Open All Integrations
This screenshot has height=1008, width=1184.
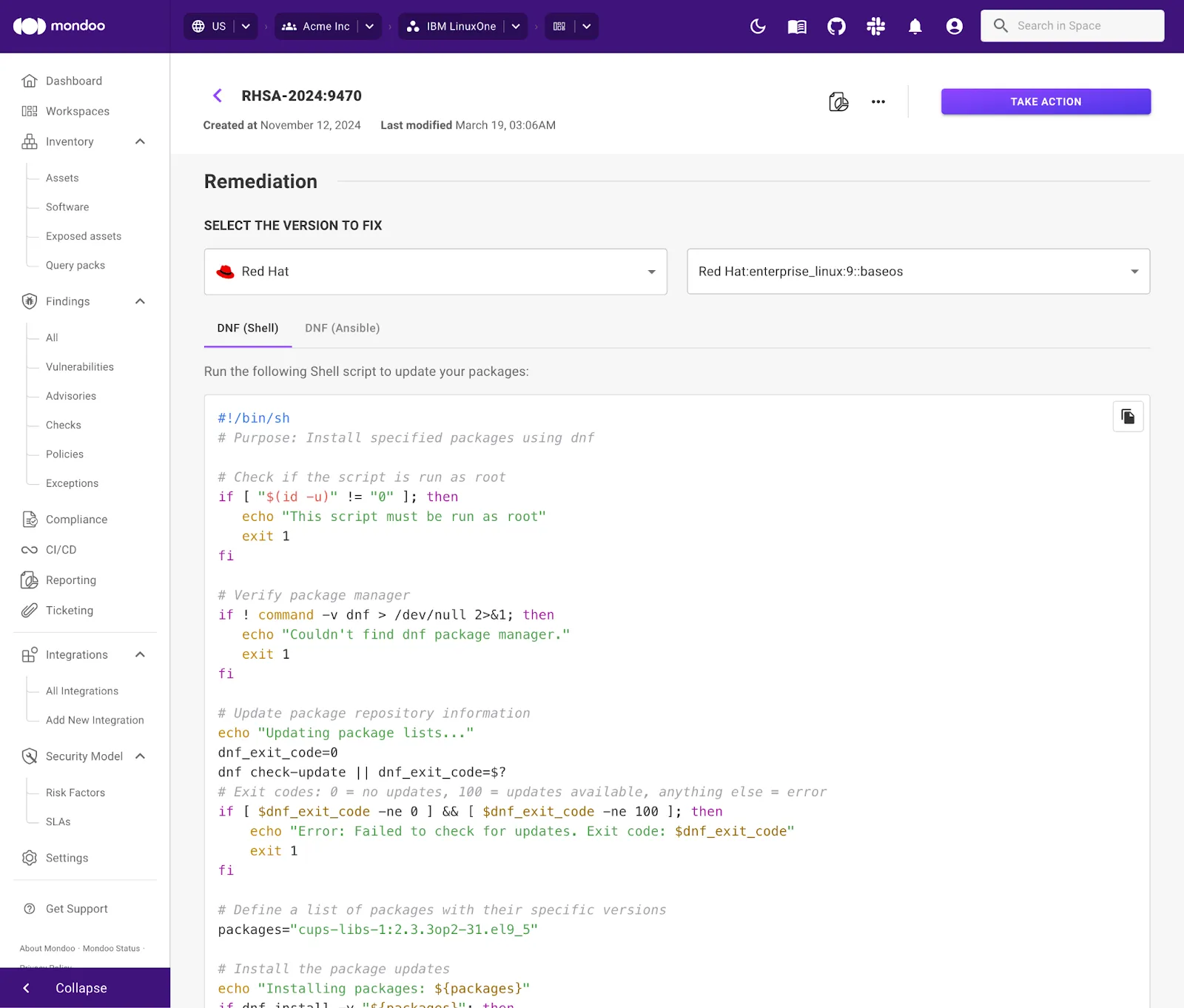pos(82,691)
